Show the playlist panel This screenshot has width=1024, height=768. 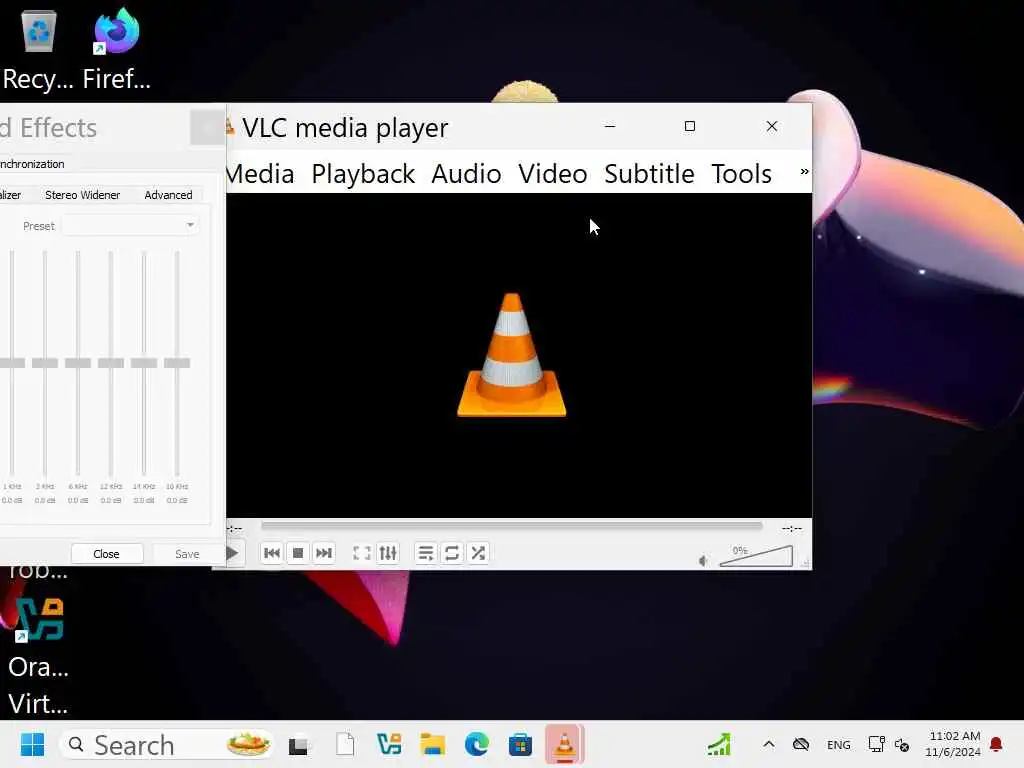426,553
